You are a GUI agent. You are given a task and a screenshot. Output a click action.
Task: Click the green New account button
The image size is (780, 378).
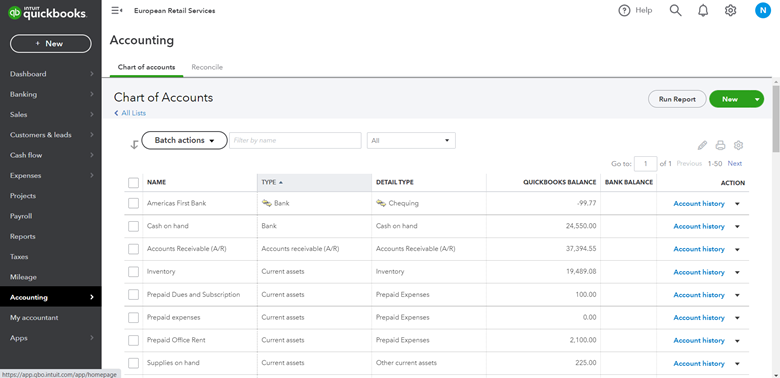coord(730,99)
